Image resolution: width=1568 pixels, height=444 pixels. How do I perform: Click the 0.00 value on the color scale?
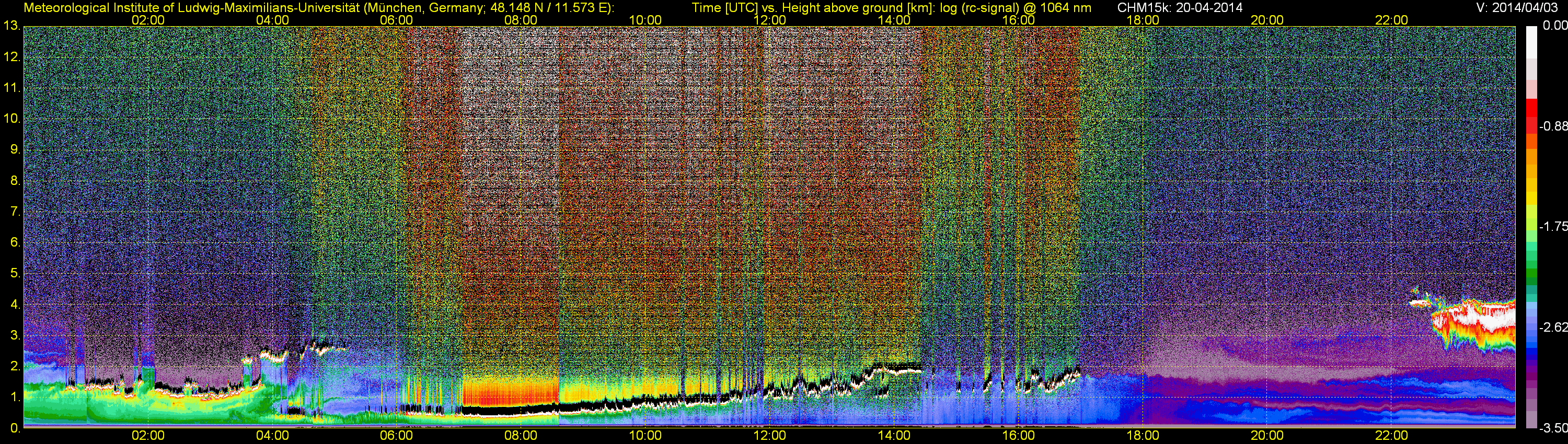[x=1555, y=26]
